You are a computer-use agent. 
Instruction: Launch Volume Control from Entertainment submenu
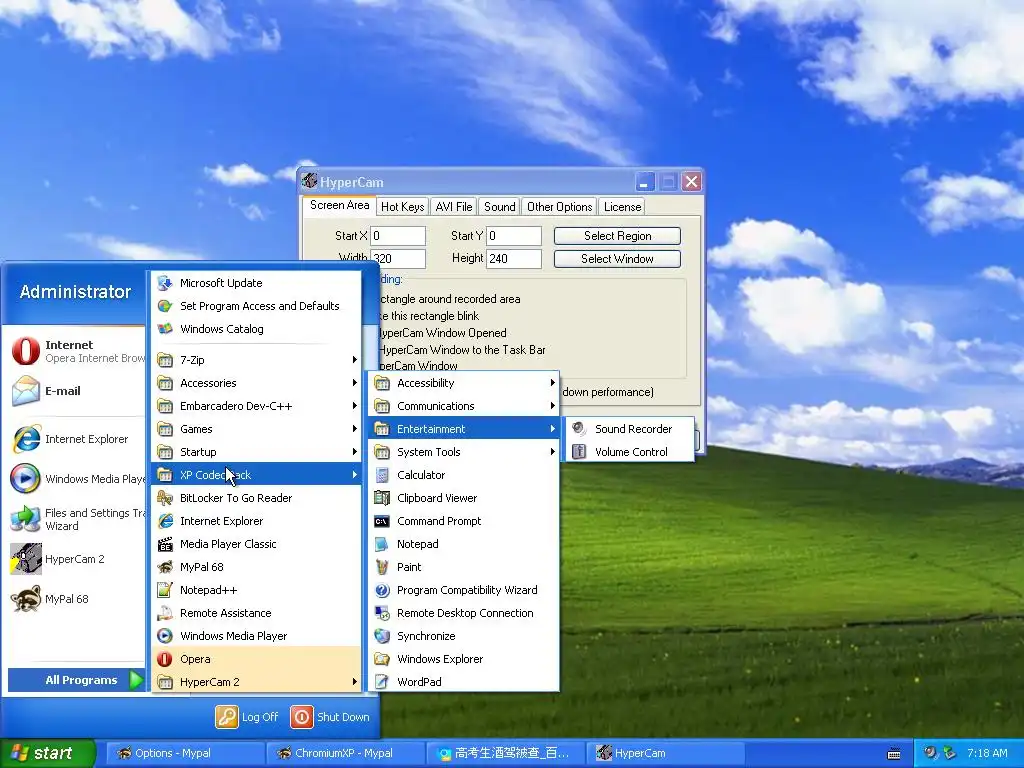(x=629, y=452)
